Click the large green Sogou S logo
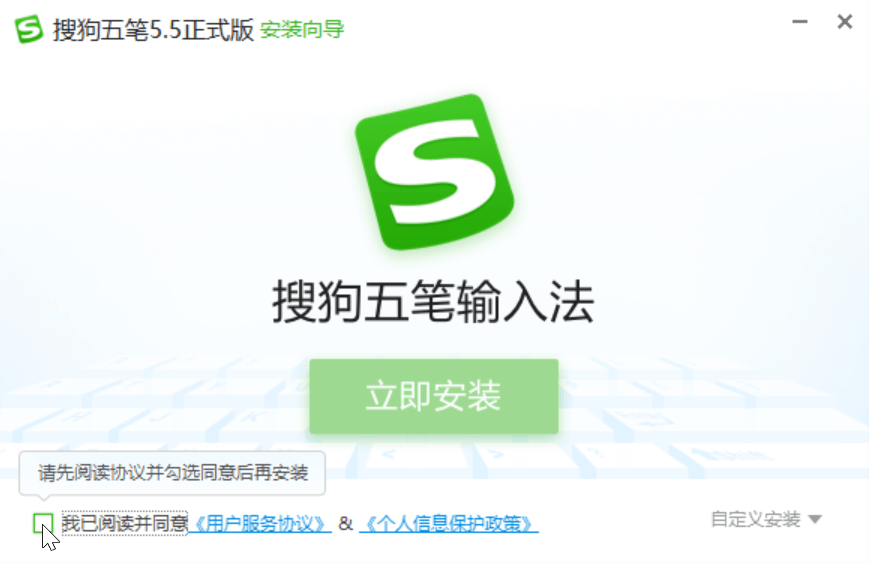 [x=434, y=172]
